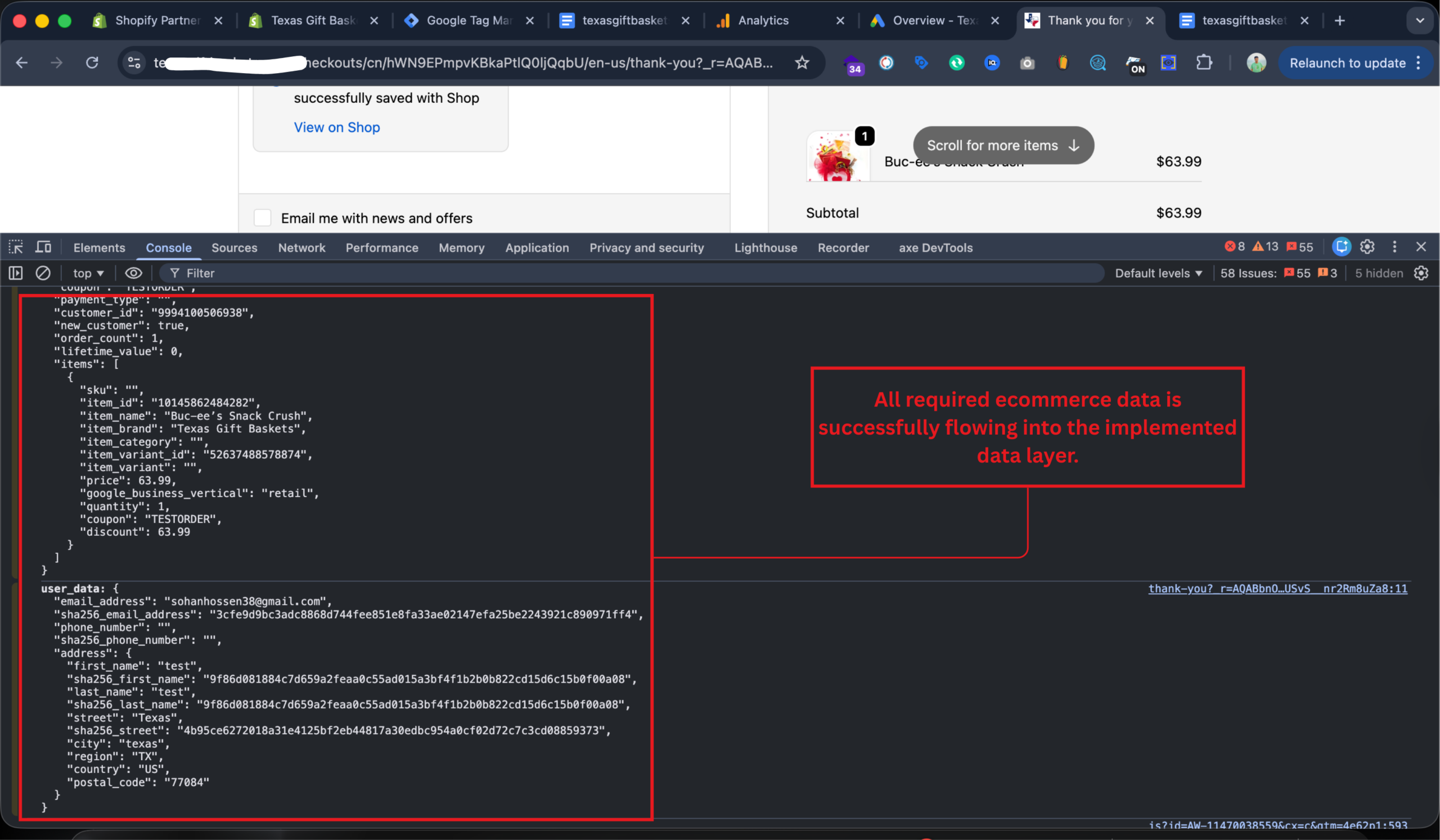Click the Scroll for more items pill
Viewport: 1440px width, 840px height.
point(1003,146)
